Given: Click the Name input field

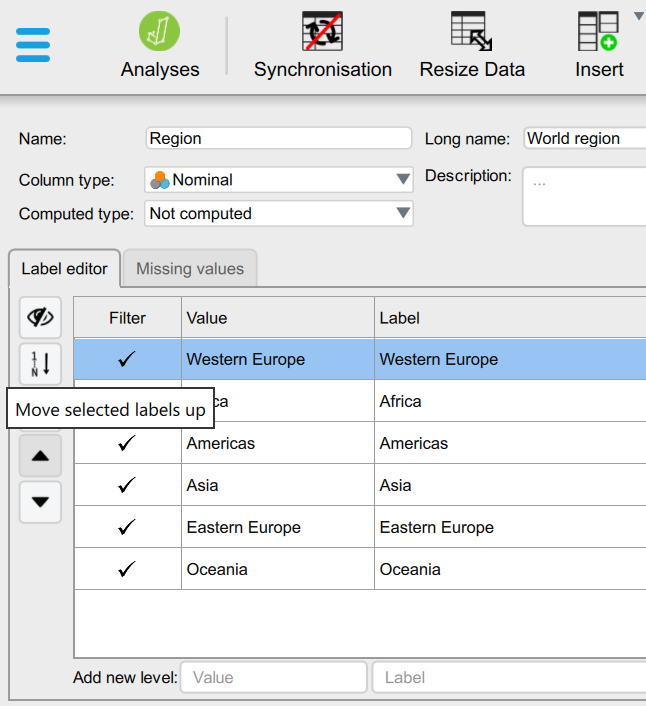Looking at the screenshot, I should (279, 138).
